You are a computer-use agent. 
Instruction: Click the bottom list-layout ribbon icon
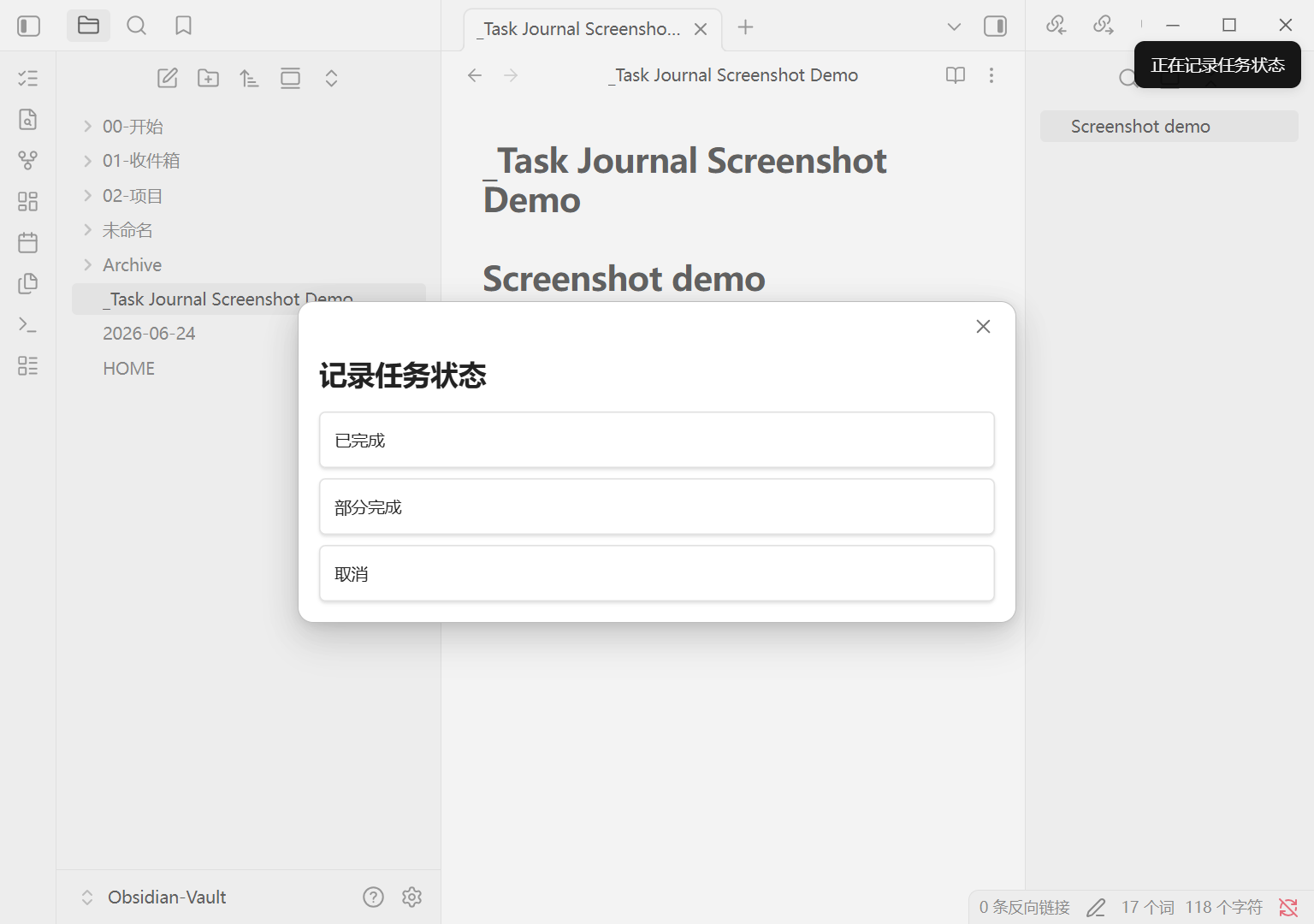point(27,365)
